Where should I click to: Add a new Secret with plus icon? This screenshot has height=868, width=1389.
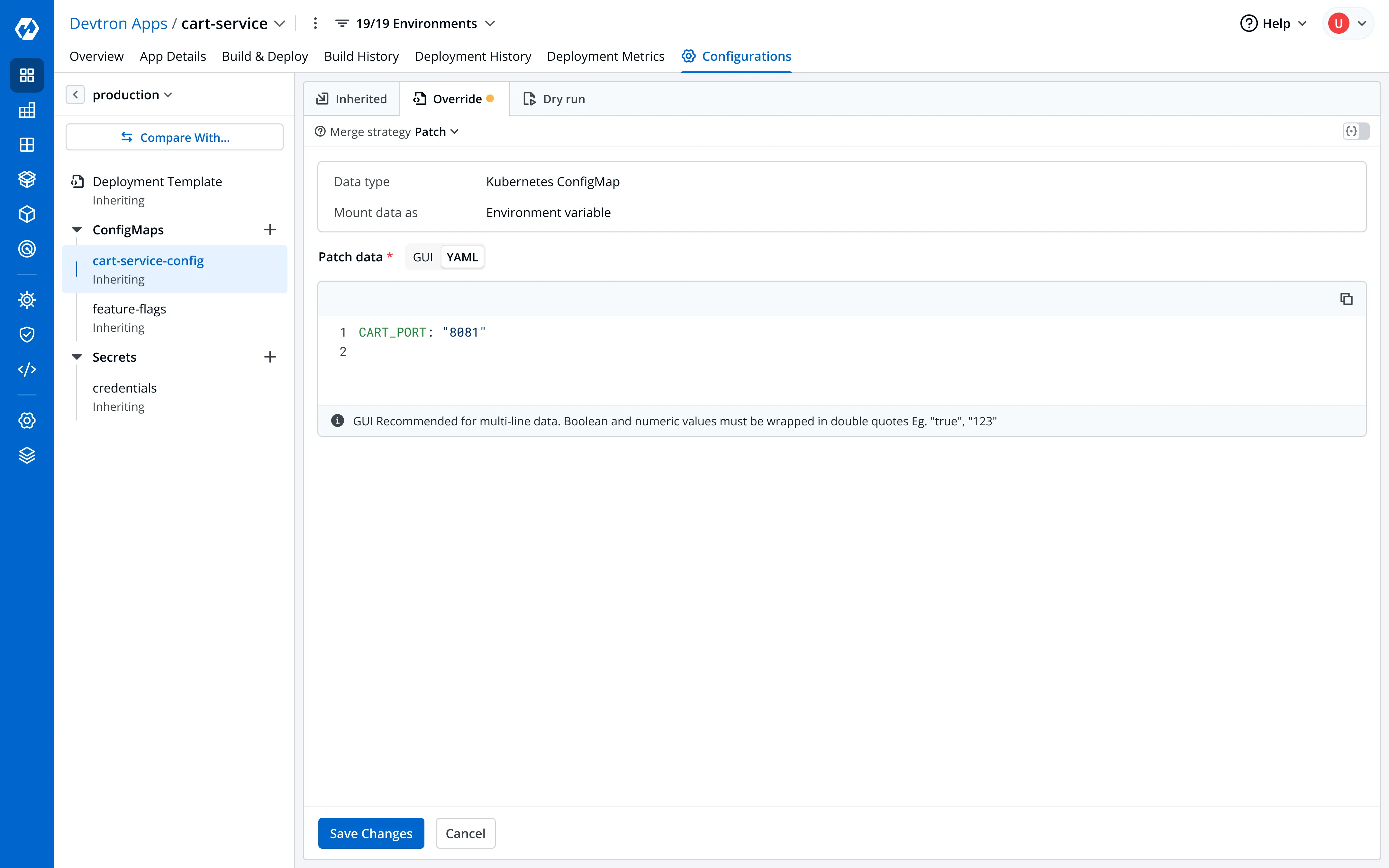click(270, 357)
